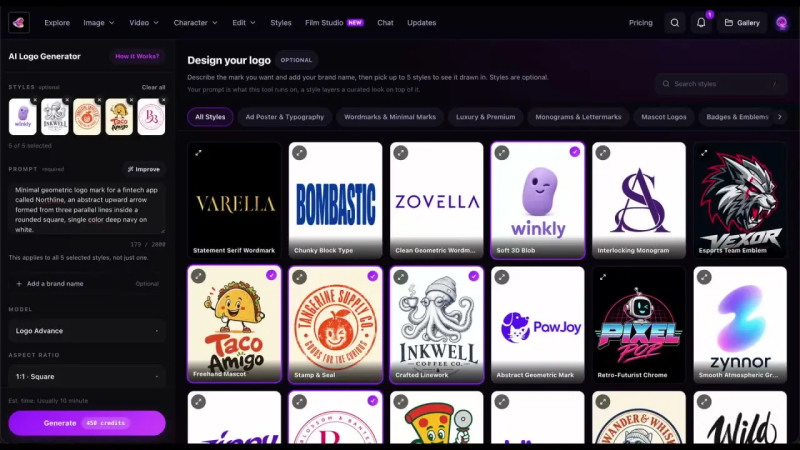The width and height of the screenshot is (800, 450).
Task: Click the Improve prompt button
Action: tap(144, 169)
